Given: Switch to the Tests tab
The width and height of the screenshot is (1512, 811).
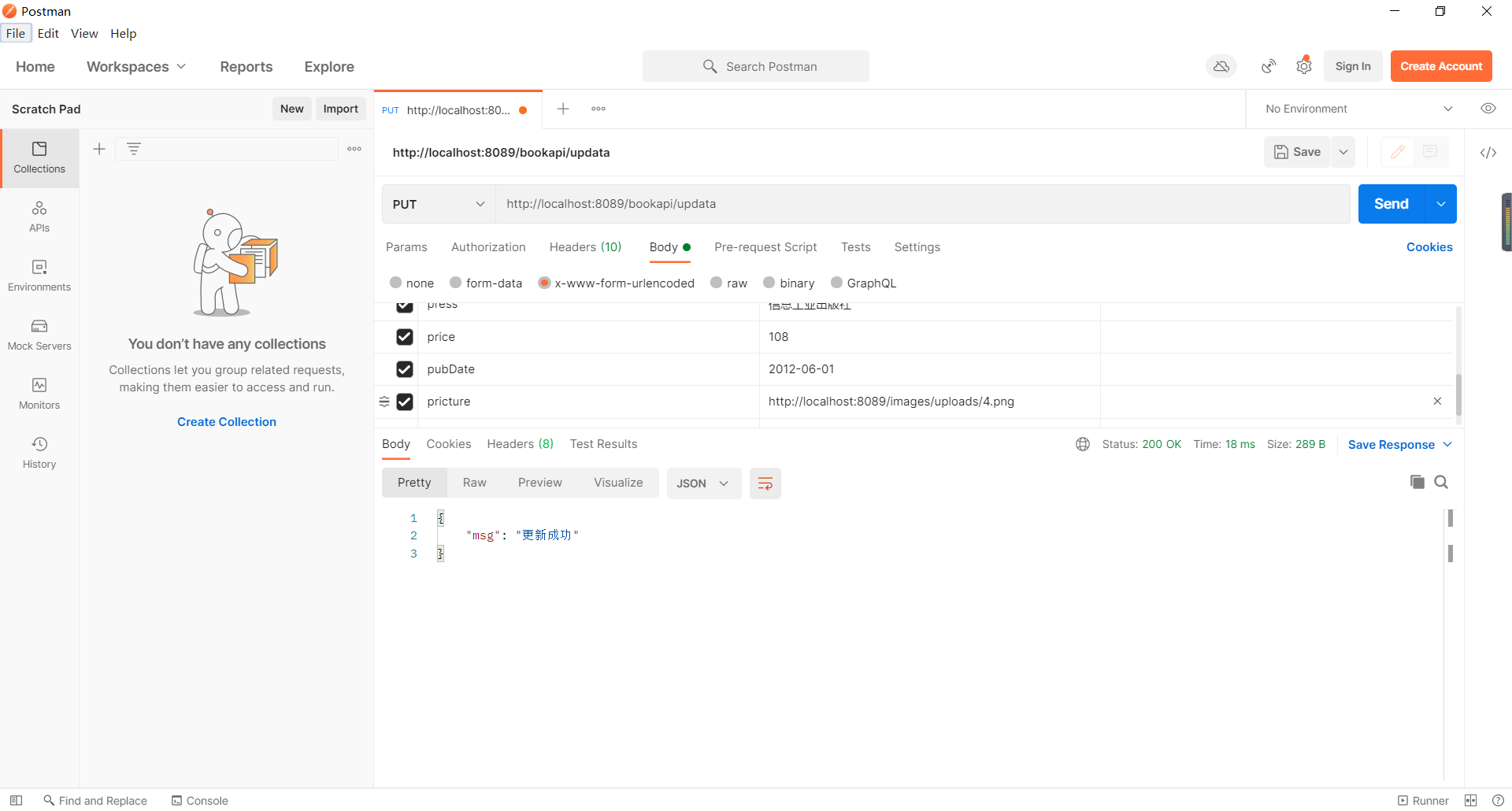Looking at the screenshot, I should (x=855, y=247).
